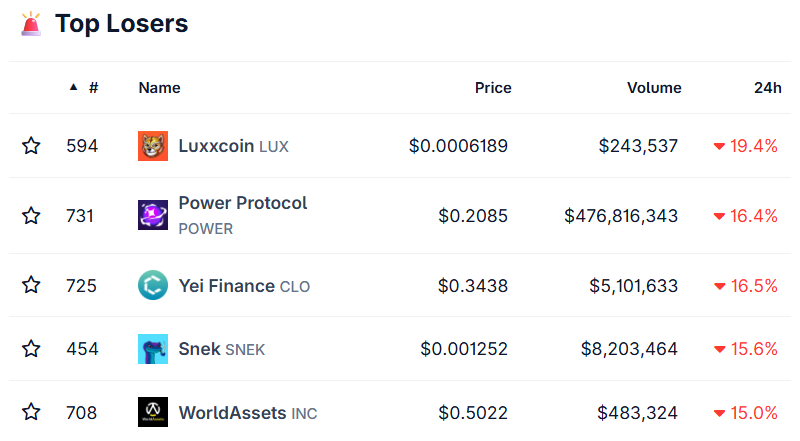Click the WorldAssets black logo icon
The height and width of the screenshot is (441, 800).
153,412
